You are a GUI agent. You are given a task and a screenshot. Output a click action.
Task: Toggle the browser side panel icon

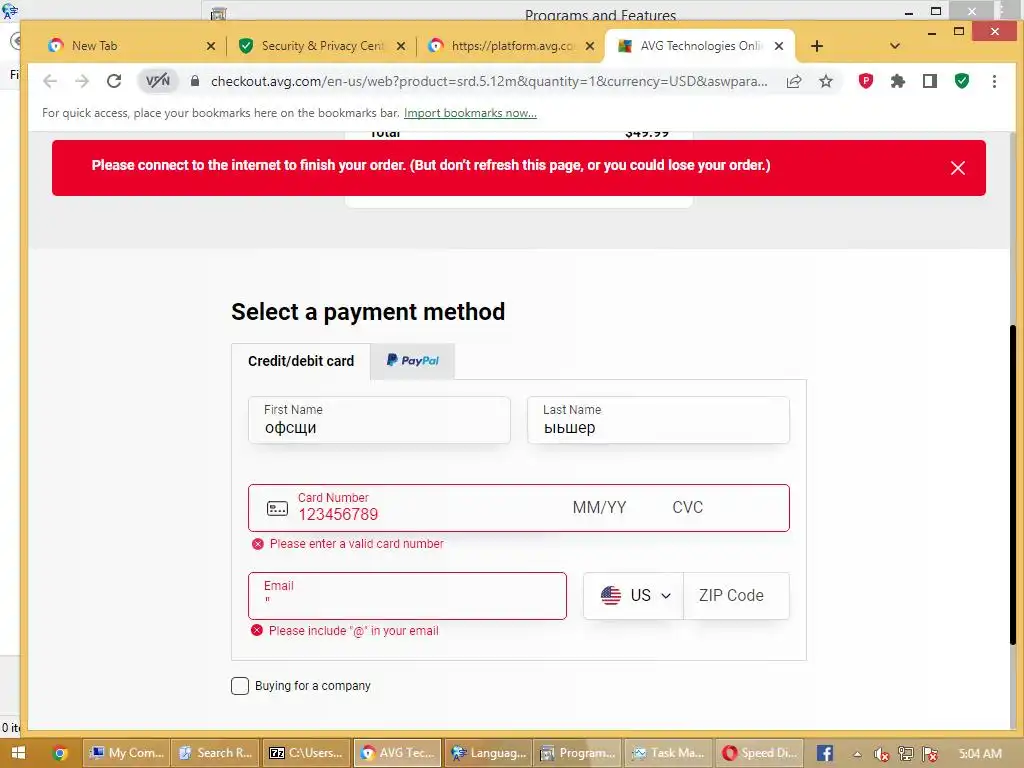click(930, 81)
